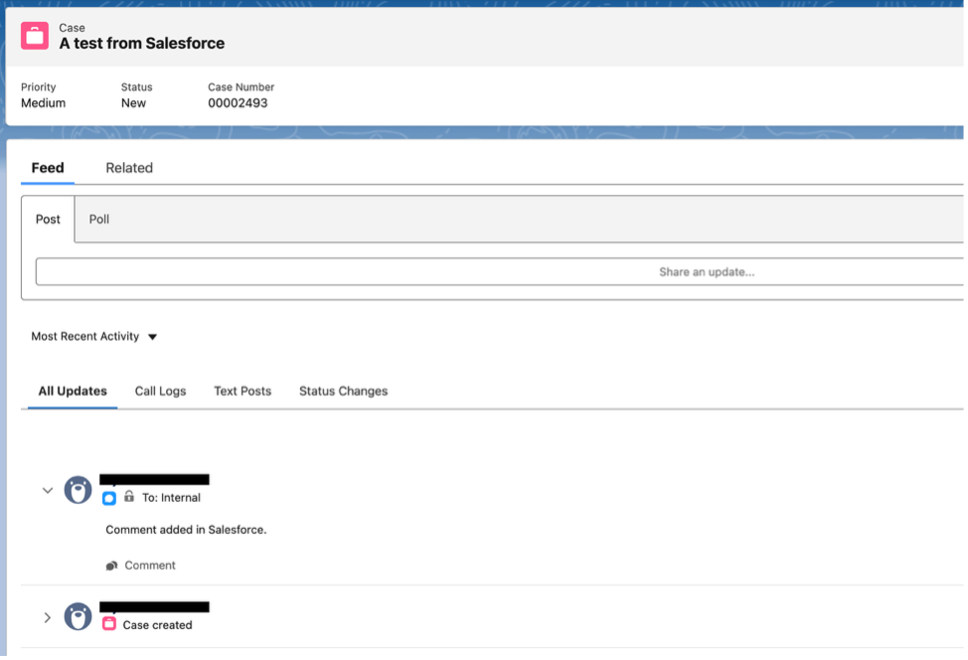Filter feed by Call Logs
The image size is (968, 660).
[160, 391]
